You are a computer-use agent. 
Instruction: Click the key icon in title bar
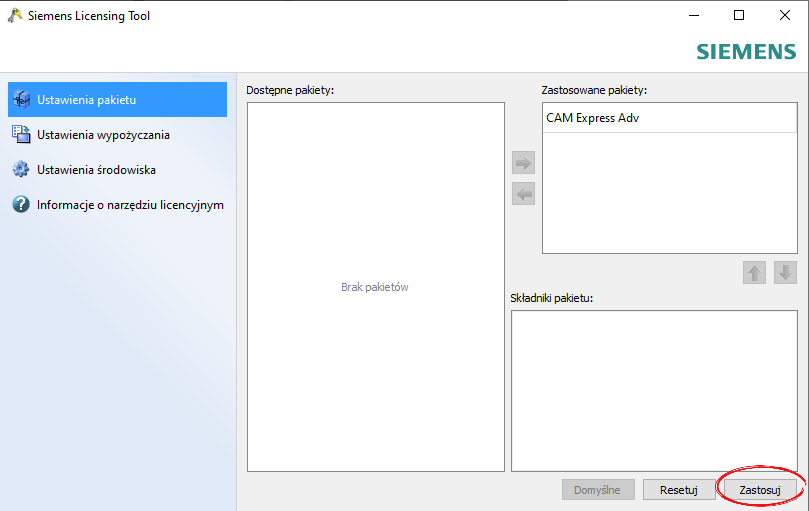click(x=15, y=15)
